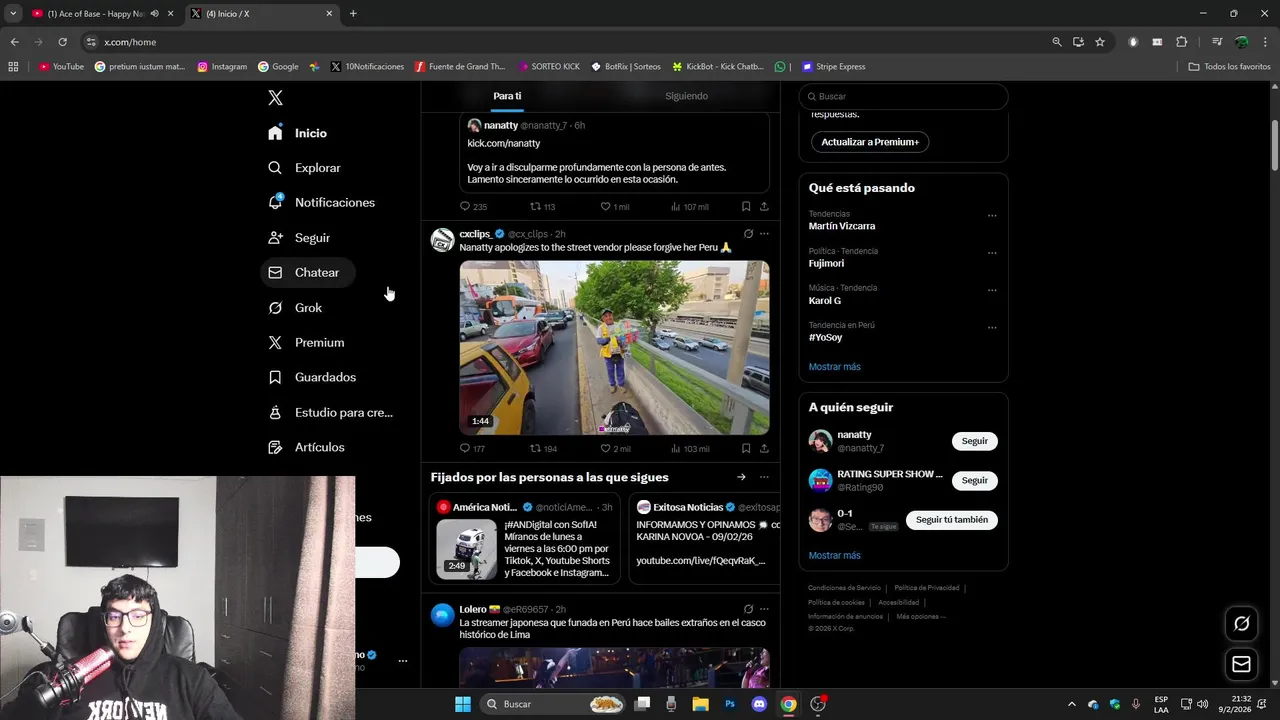
Task: Open Grok icon on Lolero post
Action: click(x=748, y=609)
